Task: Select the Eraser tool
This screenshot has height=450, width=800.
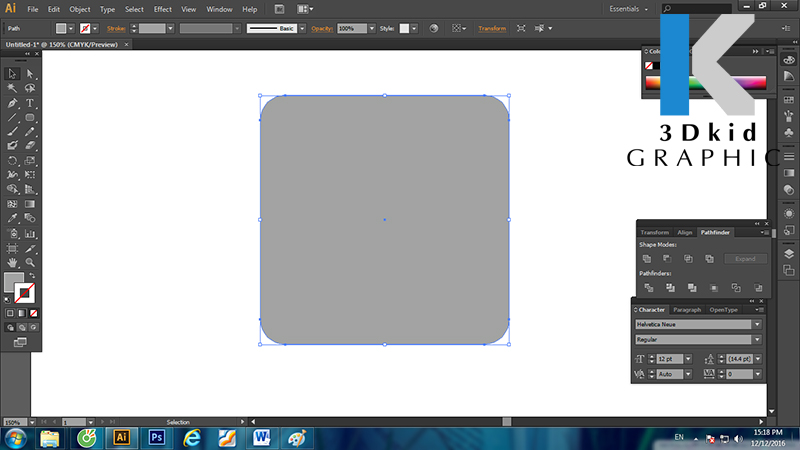Action: [x=30, y=146]
